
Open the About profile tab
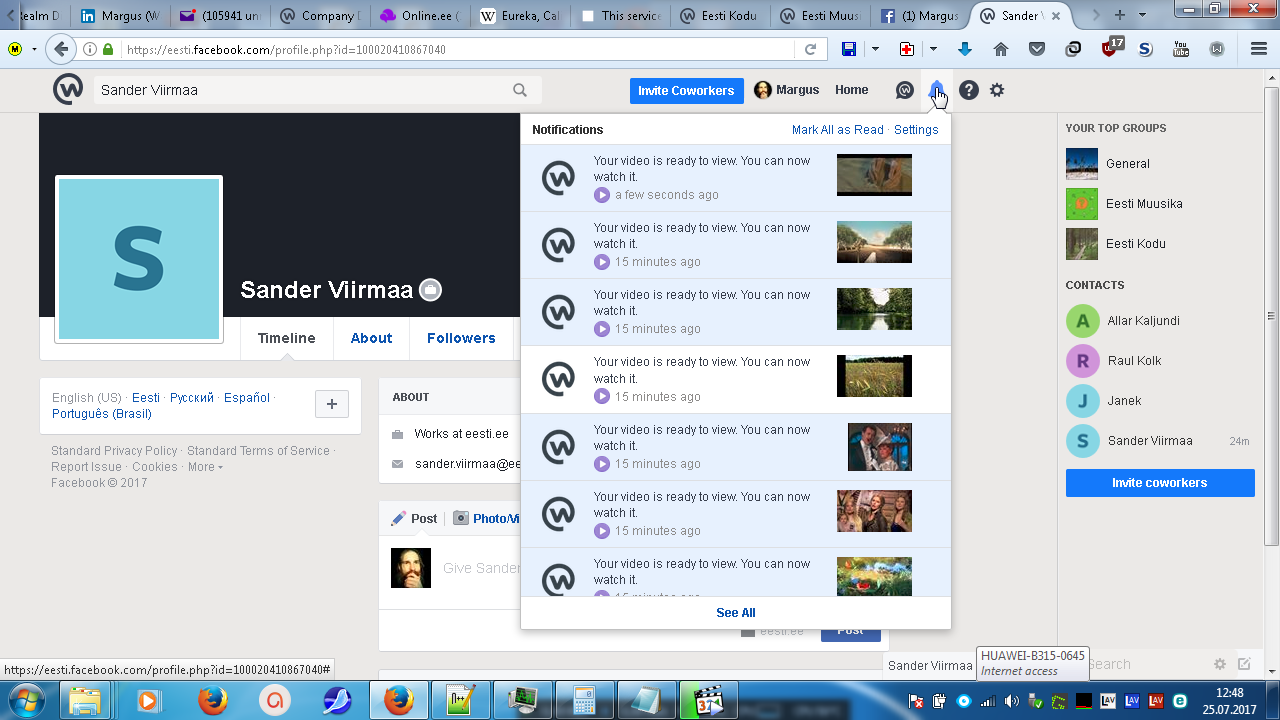pos(371,338)
